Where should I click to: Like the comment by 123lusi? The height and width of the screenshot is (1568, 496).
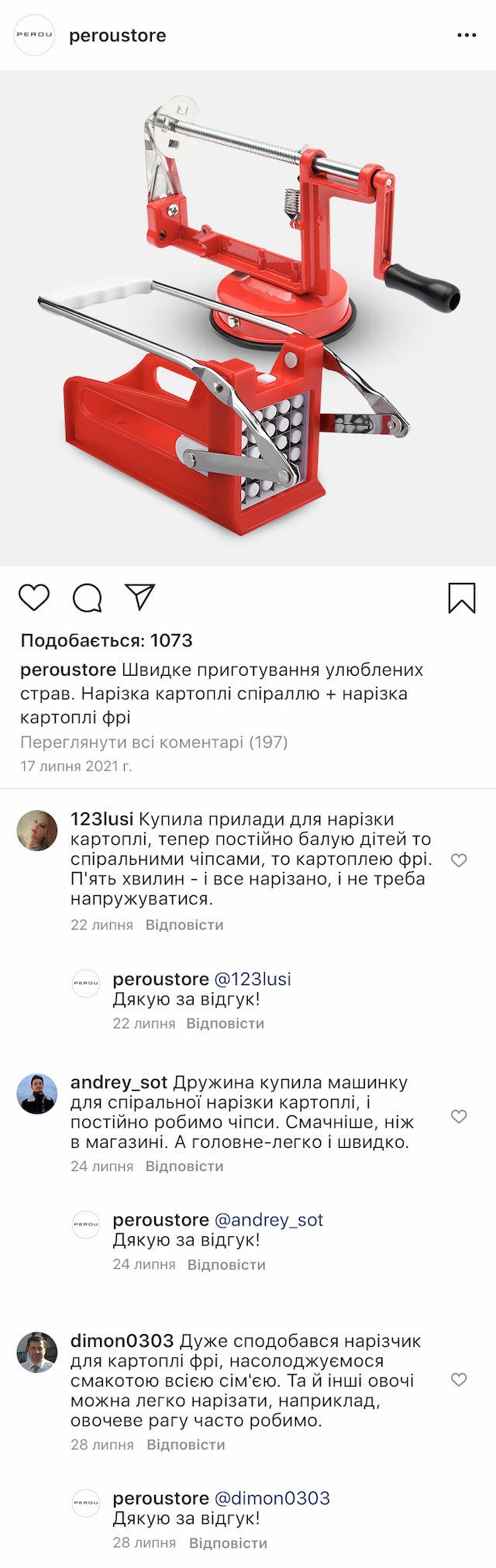pos(459,860)
